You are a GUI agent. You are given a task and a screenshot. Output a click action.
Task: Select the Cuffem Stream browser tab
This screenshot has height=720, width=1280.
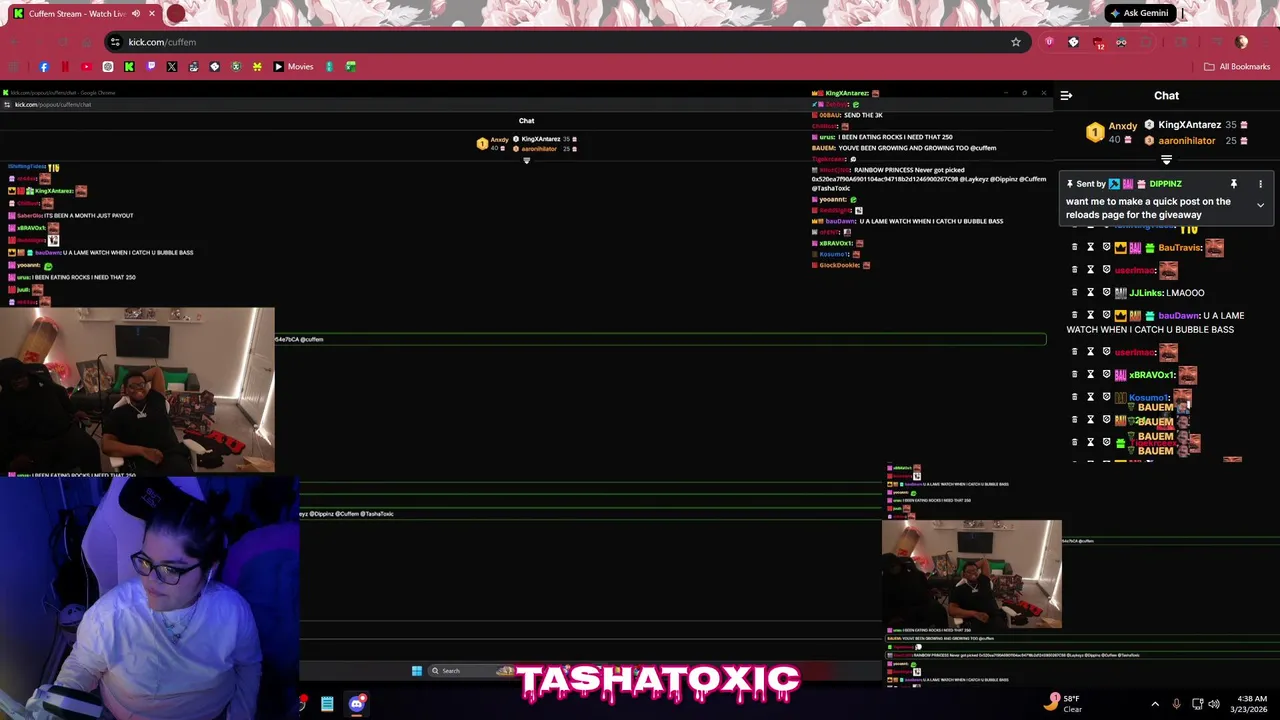coord(85,14)
